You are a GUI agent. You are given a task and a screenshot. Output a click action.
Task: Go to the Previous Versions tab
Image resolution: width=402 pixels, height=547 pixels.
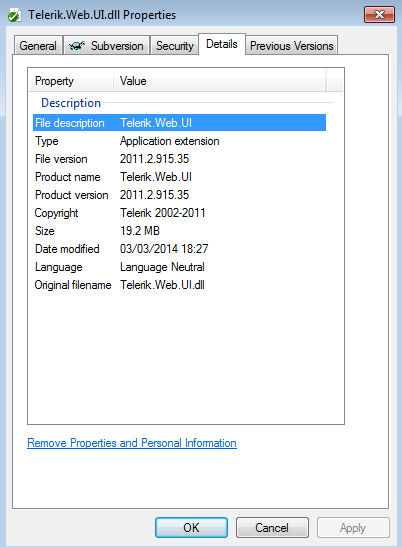click(291, 45)
